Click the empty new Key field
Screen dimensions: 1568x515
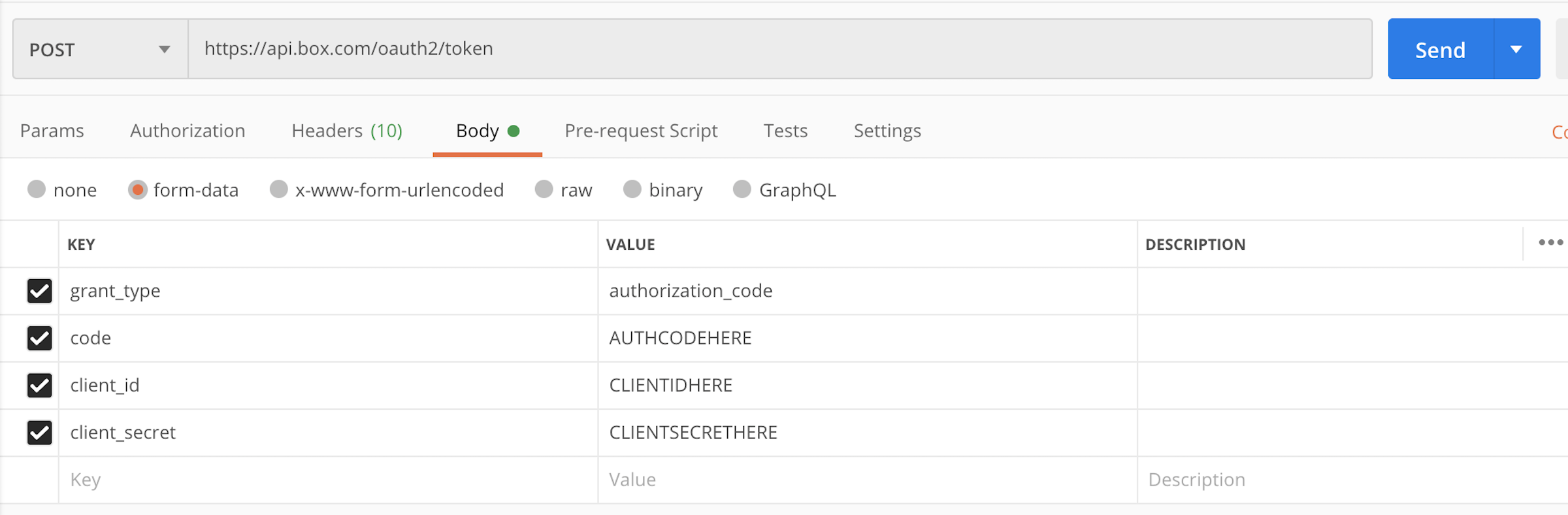pyautogui.click(x=329, y=480)
